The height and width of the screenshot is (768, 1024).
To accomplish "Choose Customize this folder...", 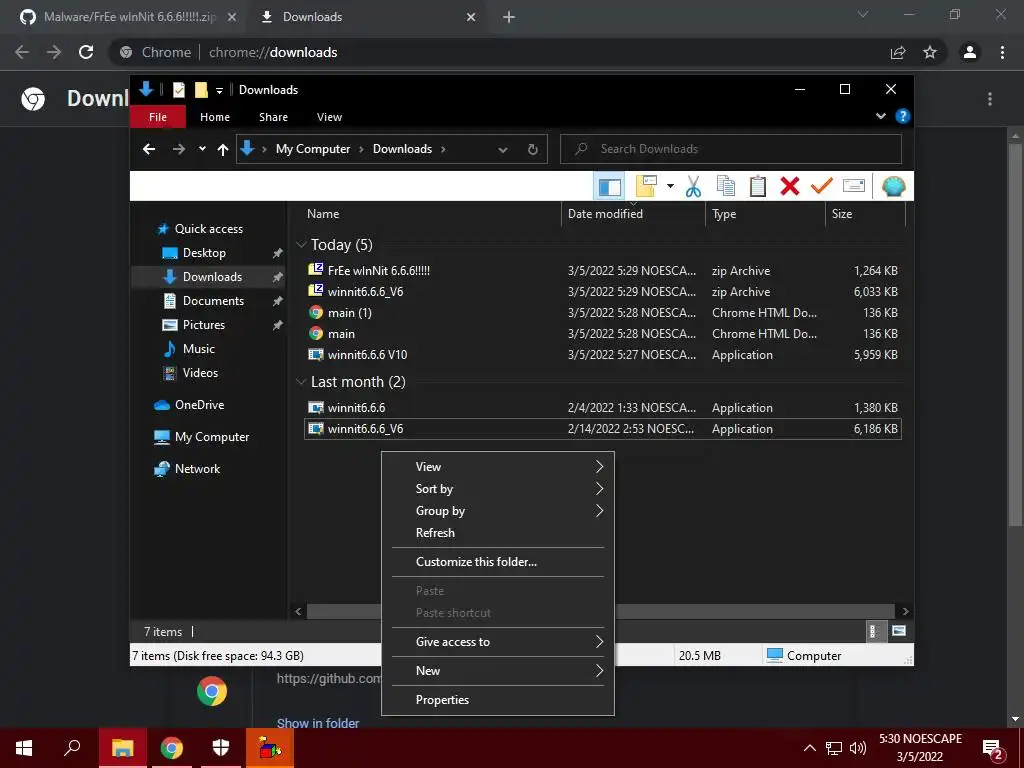I will click(x=498, y=562).
